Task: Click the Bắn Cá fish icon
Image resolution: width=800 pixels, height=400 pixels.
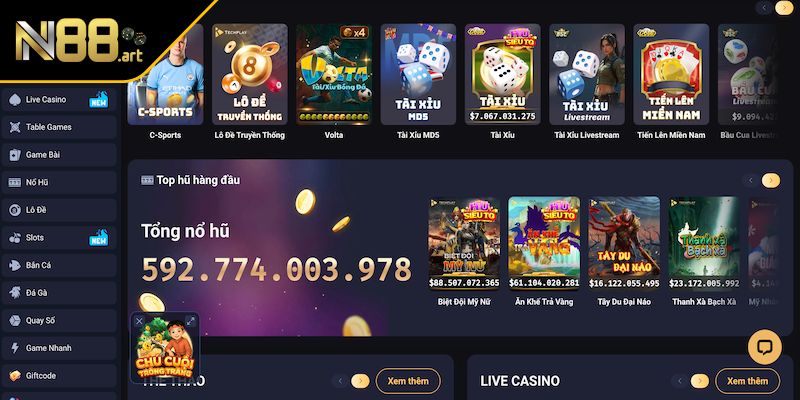Action: pos(15,265)
